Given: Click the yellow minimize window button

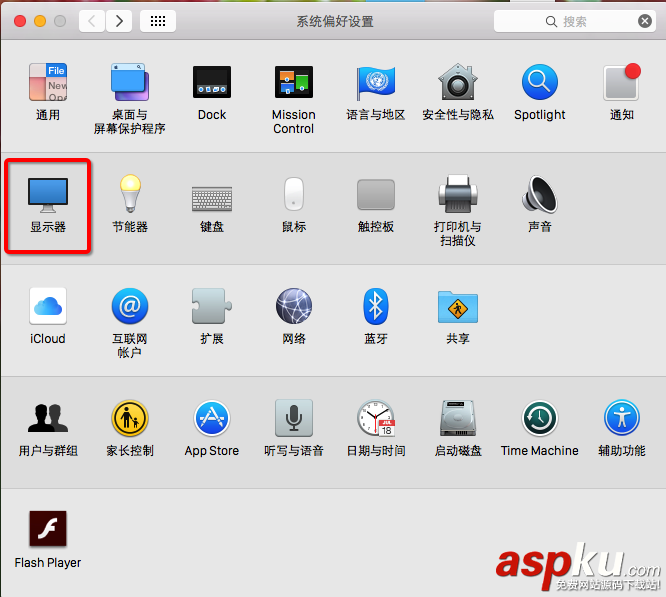Looking at the screenshot, I should point(40,21).
